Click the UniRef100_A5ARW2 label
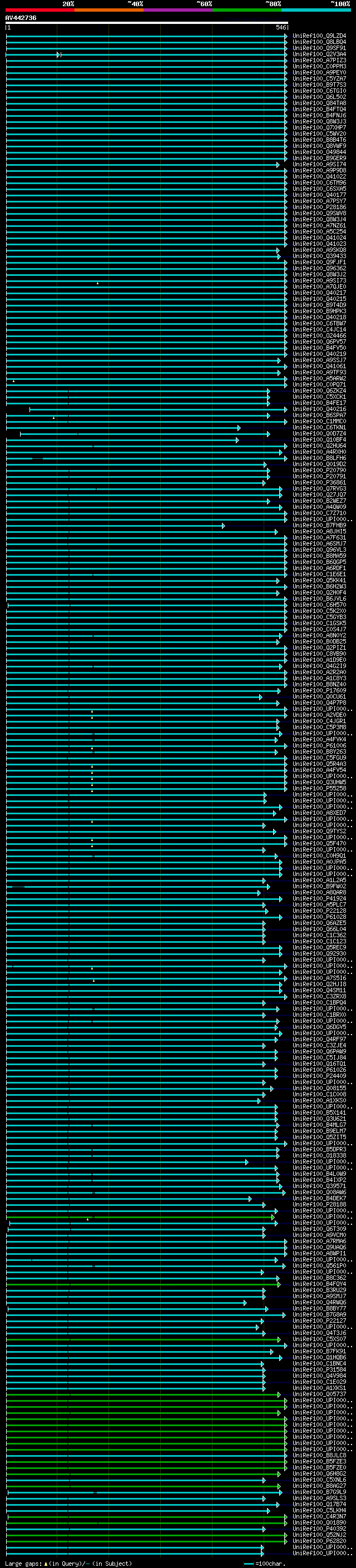This screenshot has height=1568, width=356. tap(319, 378)
